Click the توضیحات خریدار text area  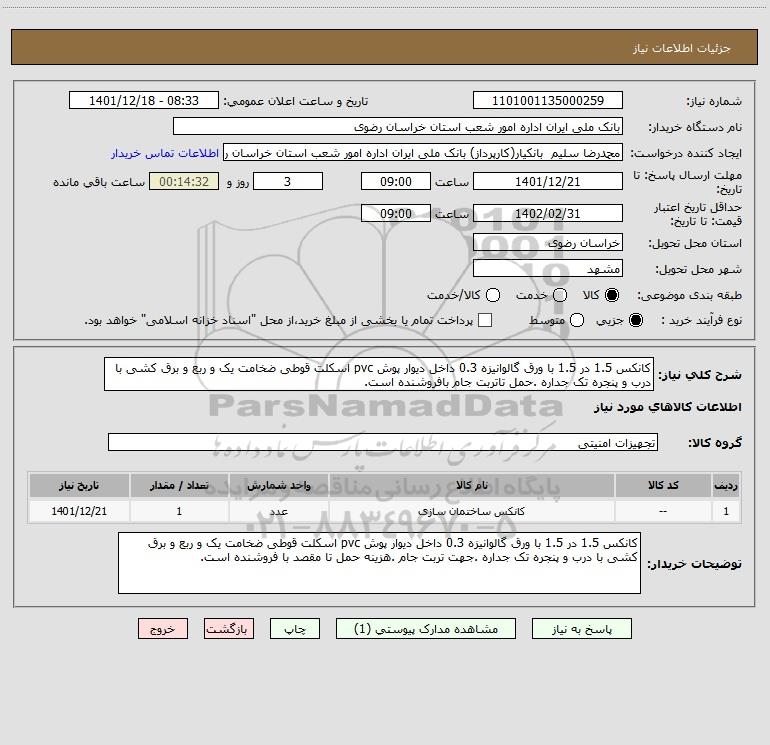coord(380,563)
